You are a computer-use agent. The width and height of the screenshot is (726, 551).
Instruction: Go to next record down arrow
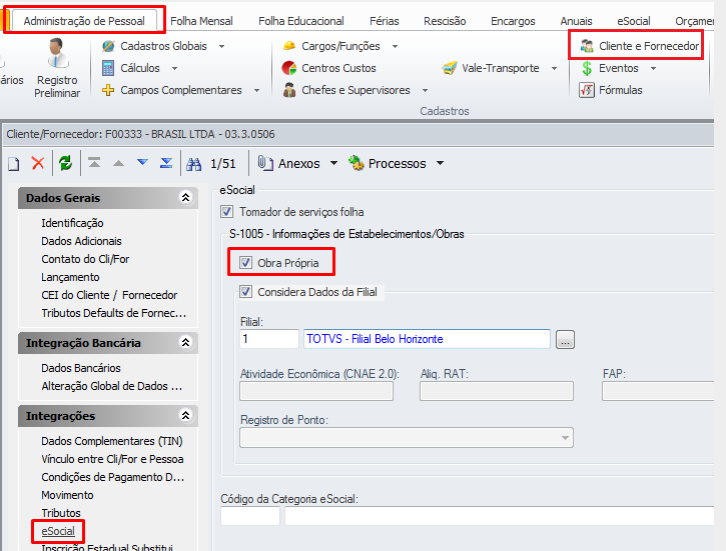point(143,162)
